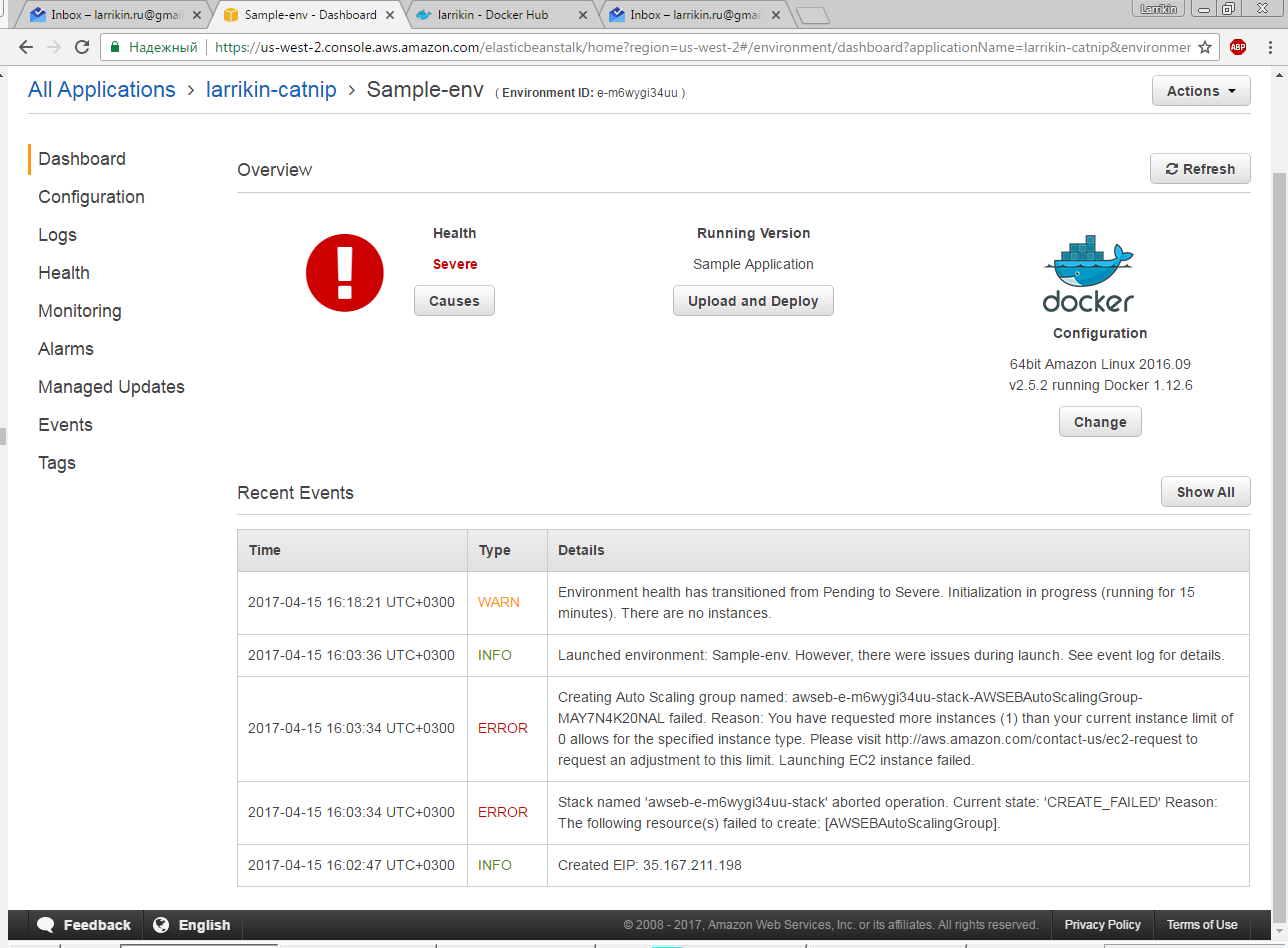Click the 'Launched environment: Sample-env' event detail

tap(891, 655)
